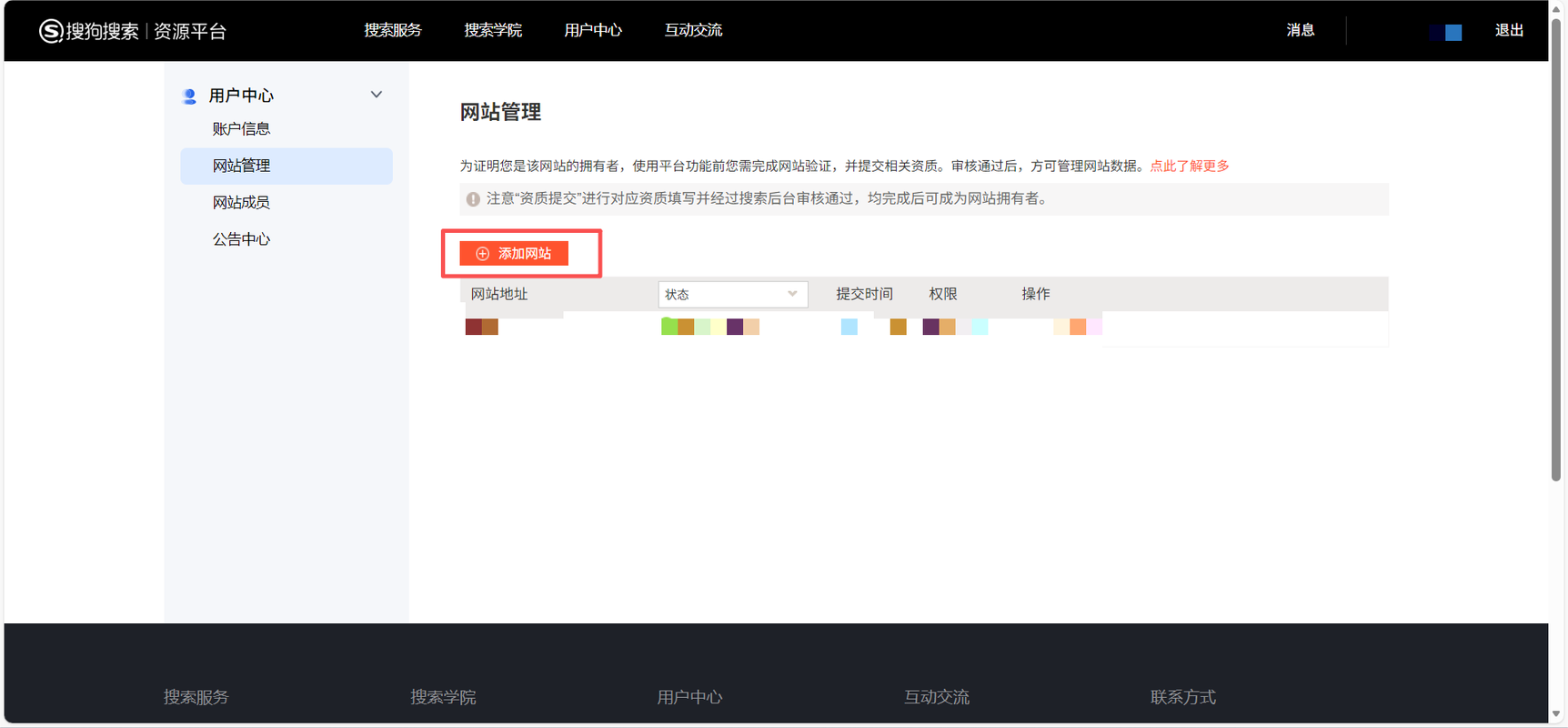Click 退出 to log out

coord(1510,30)
